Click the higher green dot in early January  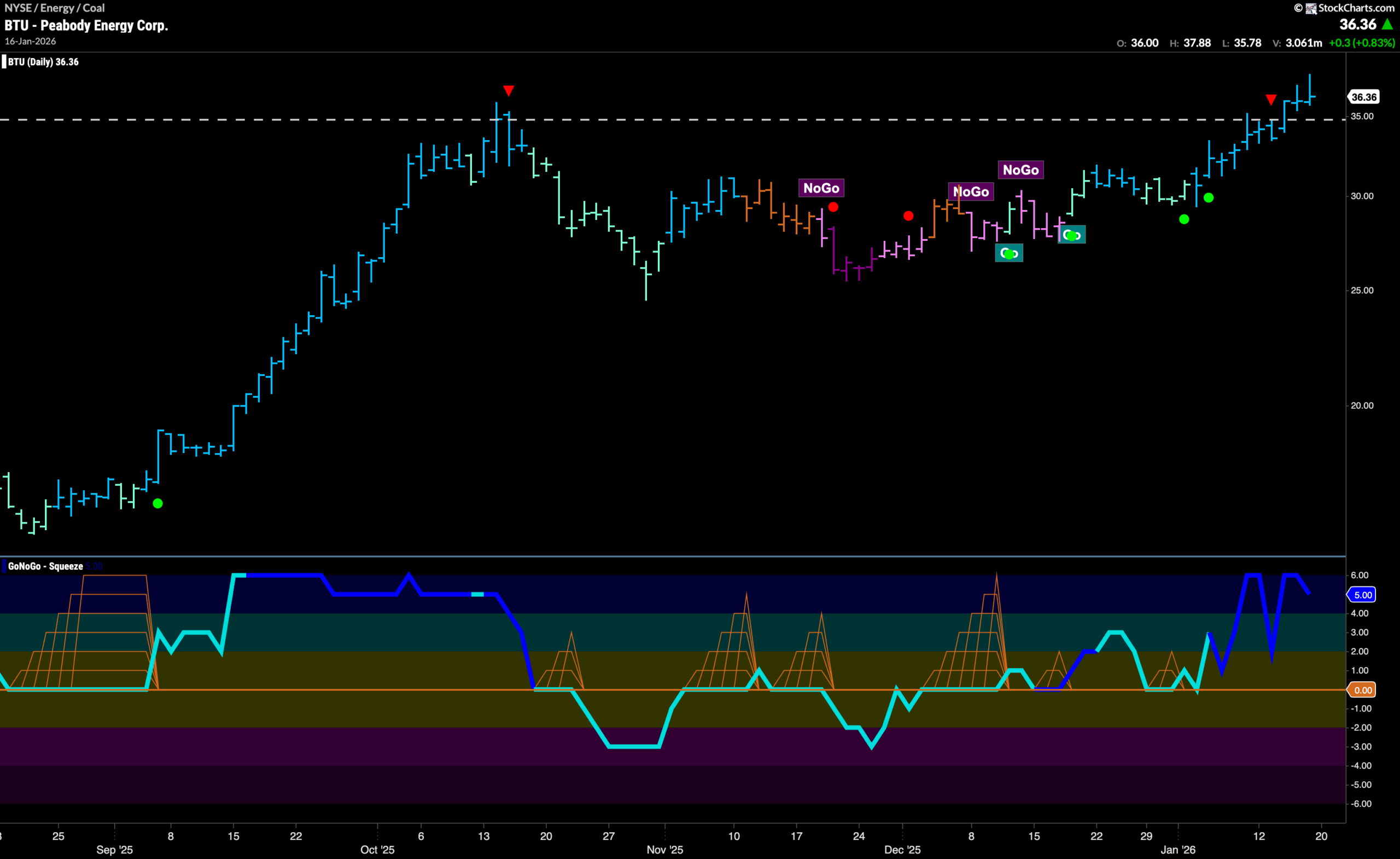point(1209,198)
